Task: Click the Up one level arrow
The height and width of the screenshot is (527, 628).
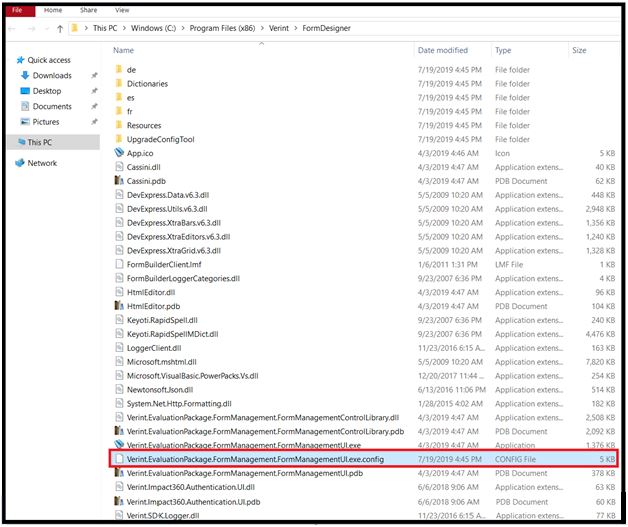Action: tap(60, 28)
